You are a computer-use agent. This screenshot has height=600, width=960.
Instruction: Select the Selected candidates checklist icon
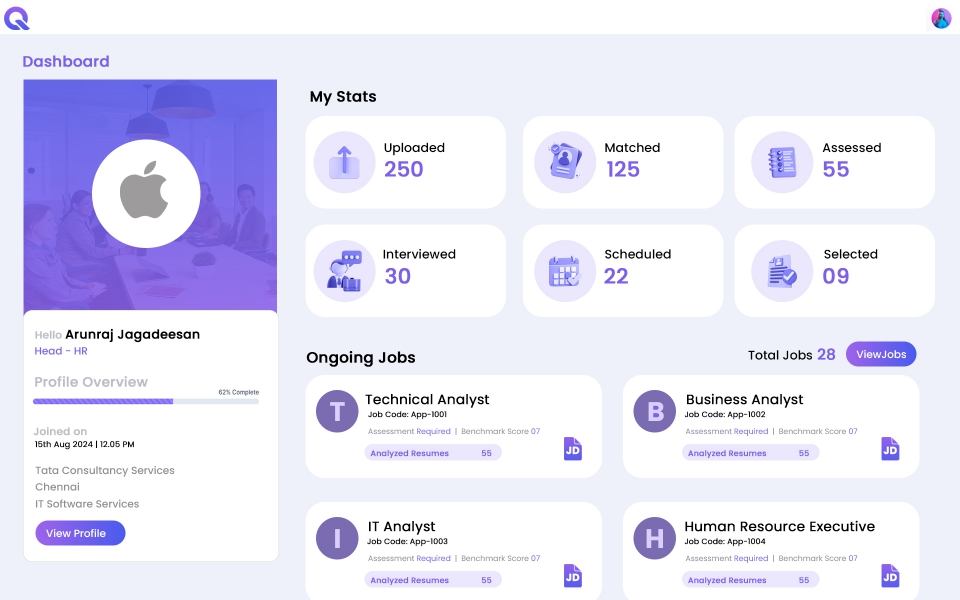coord(781,268)
